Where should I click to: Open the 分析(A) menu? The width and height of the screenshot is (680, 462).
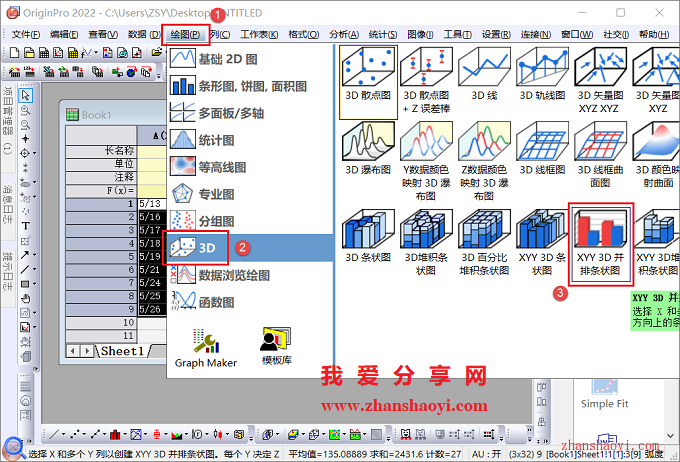coord(344,34)
